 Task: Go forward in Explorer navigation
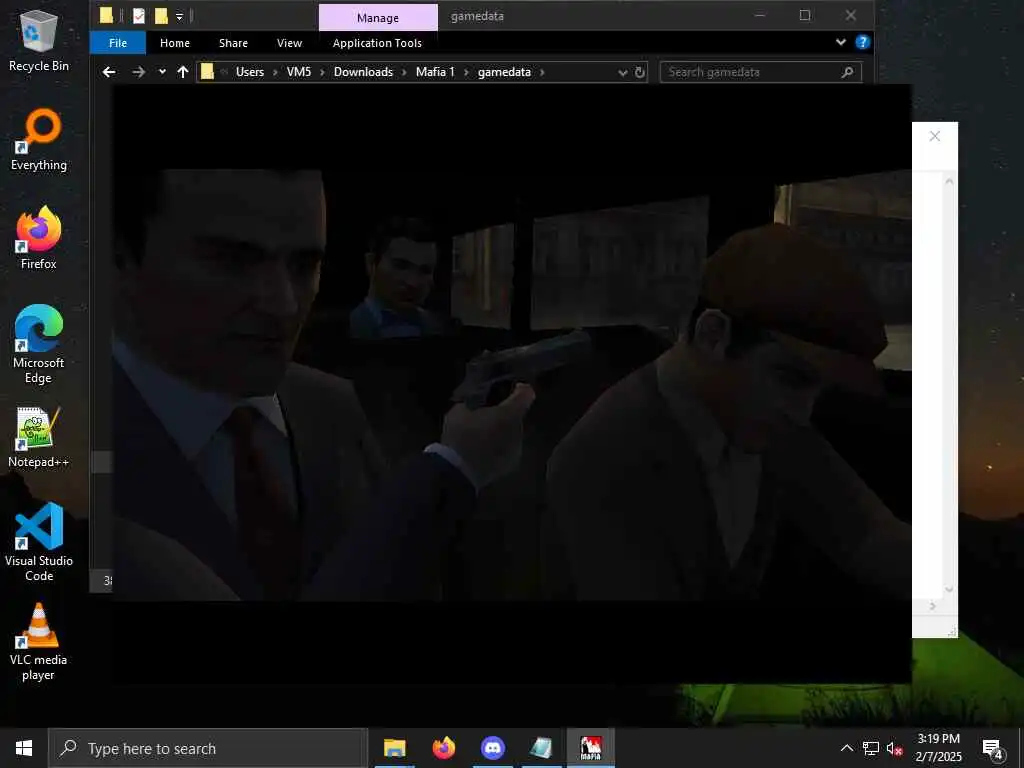(x=138, y=72)
